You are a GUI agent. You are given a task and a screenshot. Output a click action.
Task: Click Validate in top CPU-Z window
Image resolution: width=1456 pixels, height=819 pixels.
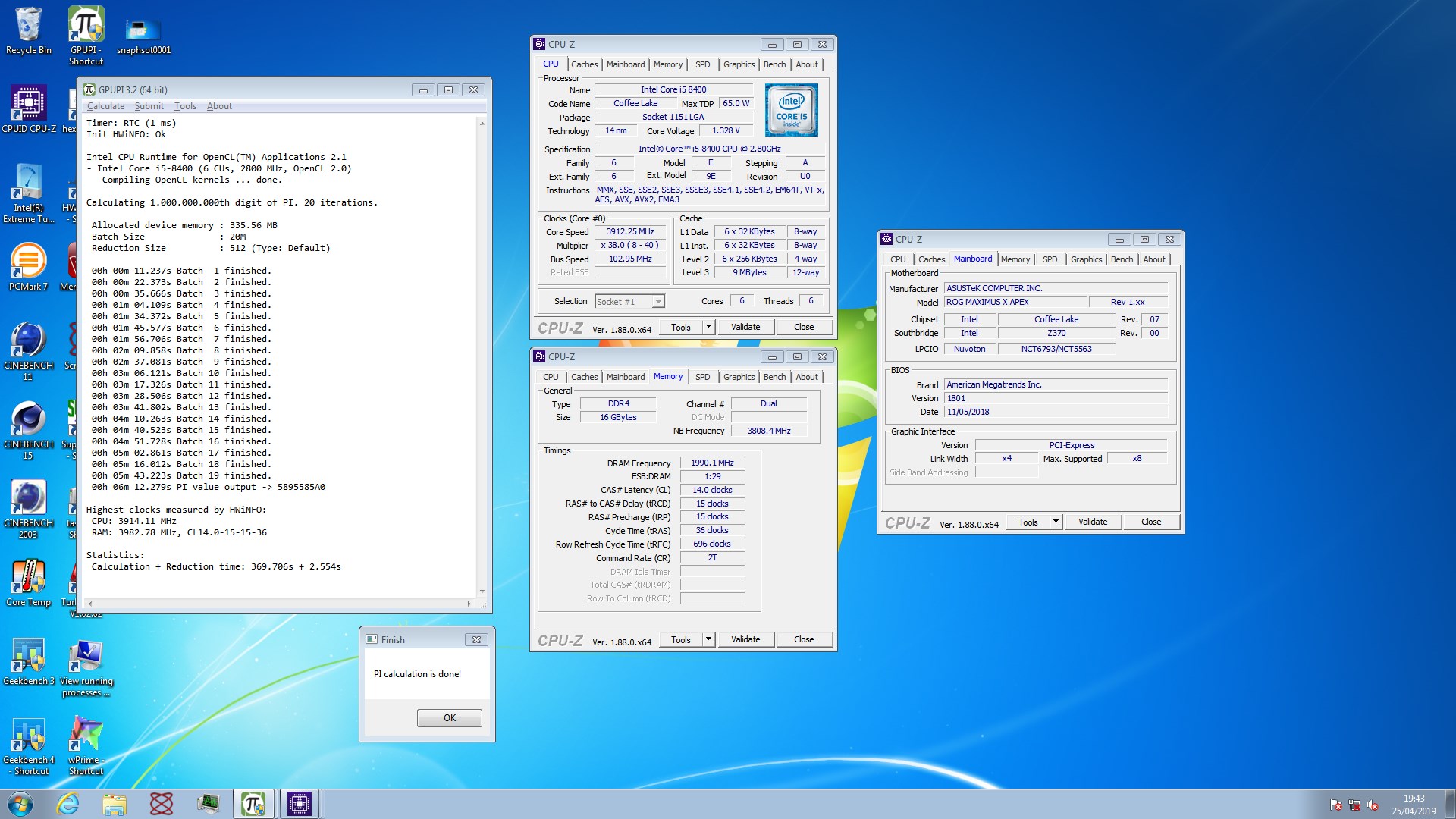click(745, 327)
